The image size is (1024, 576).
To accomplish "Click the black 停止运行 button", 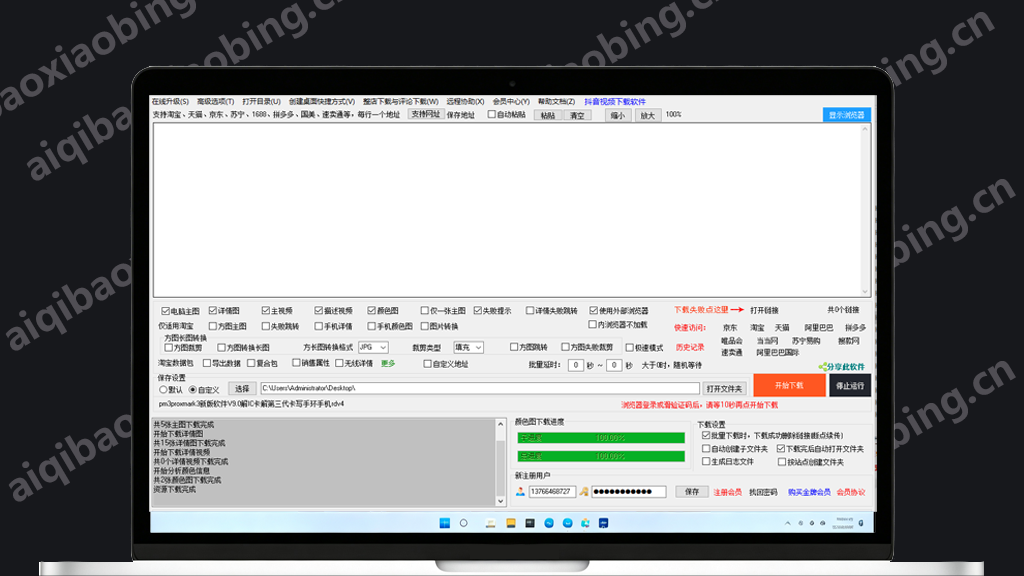I will (x=850, y=386).
